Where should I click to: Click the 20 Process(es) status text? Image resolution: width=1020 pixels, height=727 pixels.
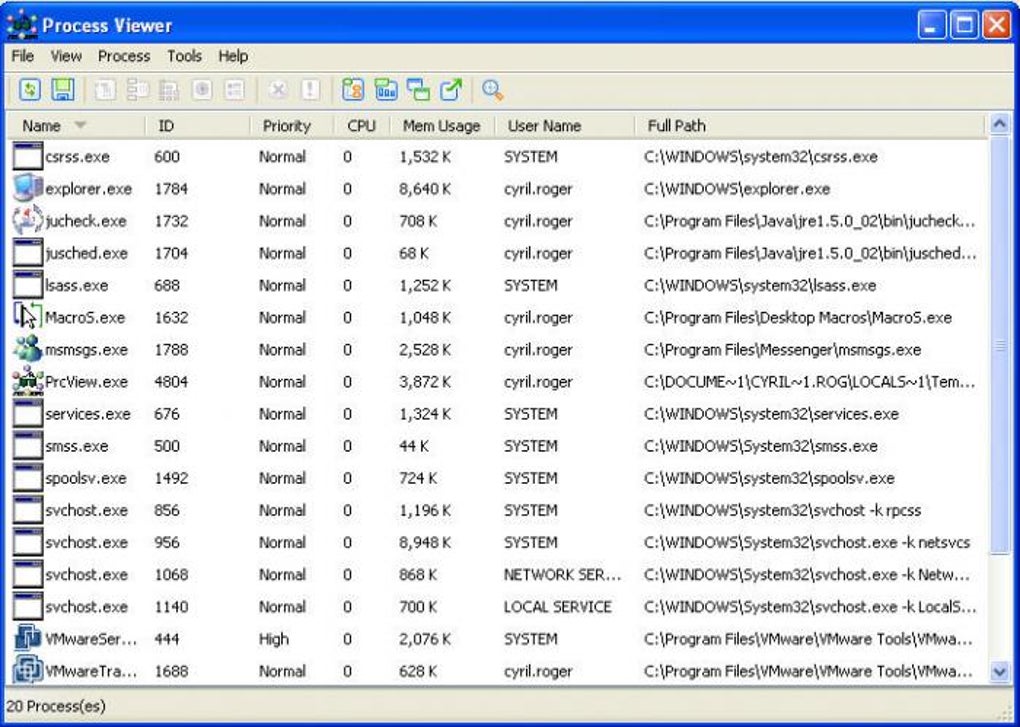click(56, 706)
